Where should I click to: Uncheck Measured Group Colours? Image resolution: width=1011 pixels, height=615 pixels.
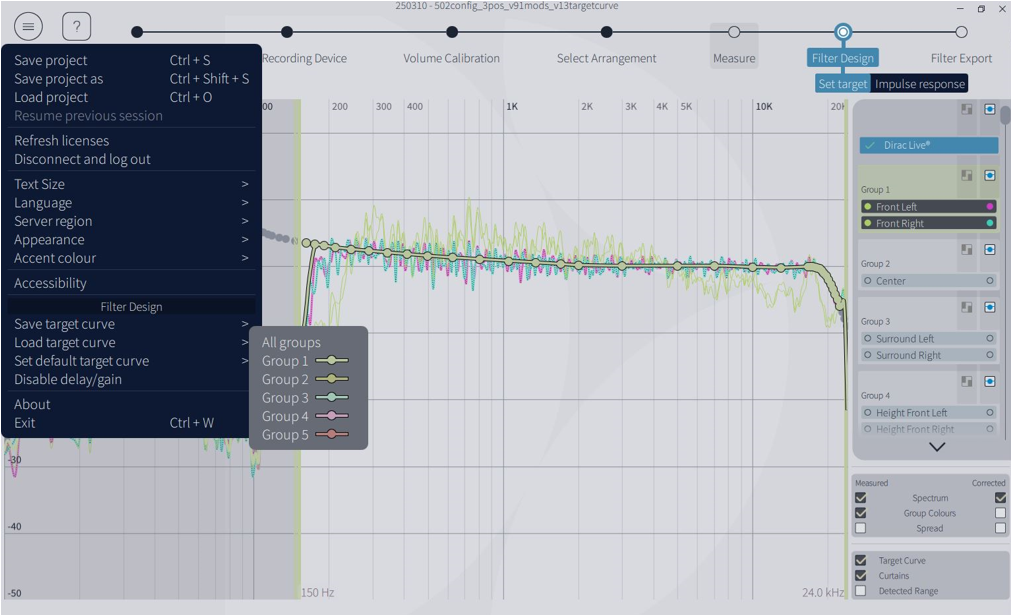[x=861, y=513]
